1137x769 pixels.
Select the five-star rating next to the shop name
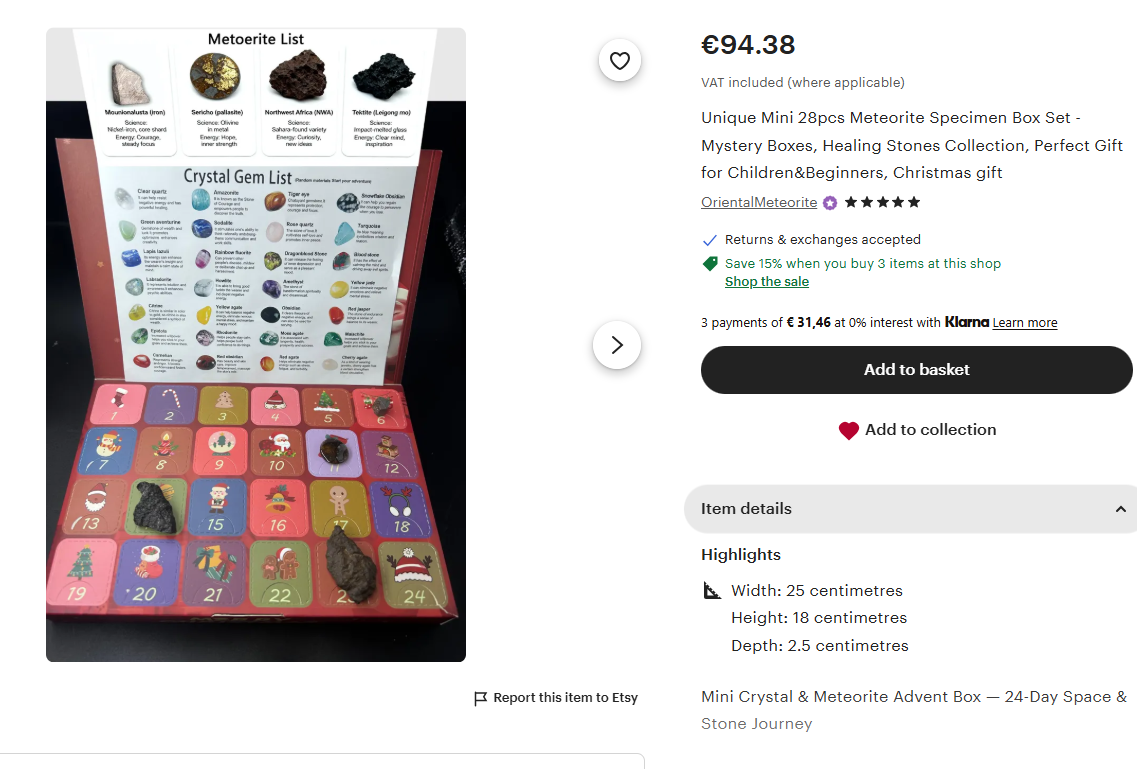(882, 201)
